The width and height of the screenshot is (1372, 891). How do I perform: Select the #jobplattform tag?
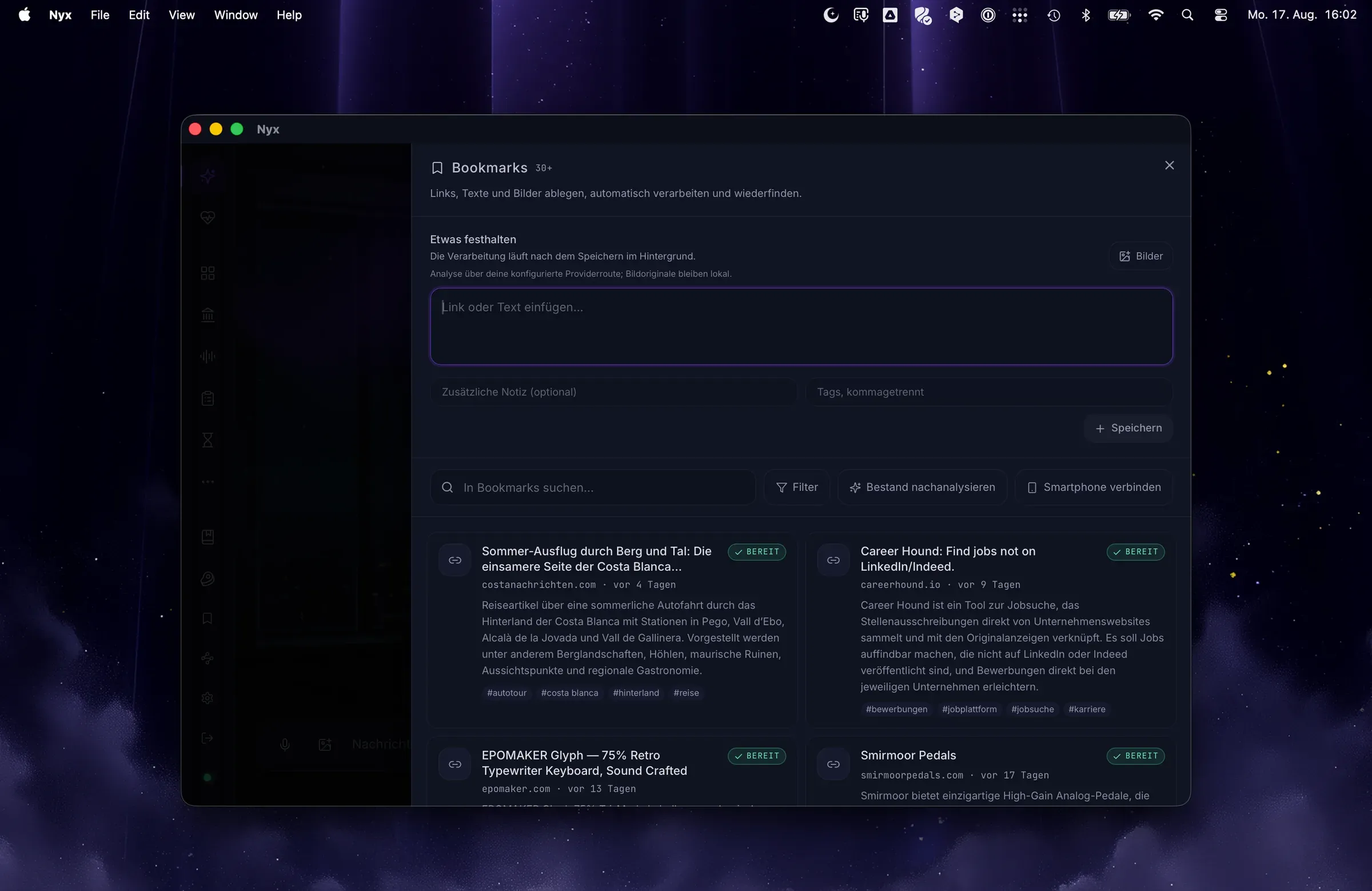969,709
